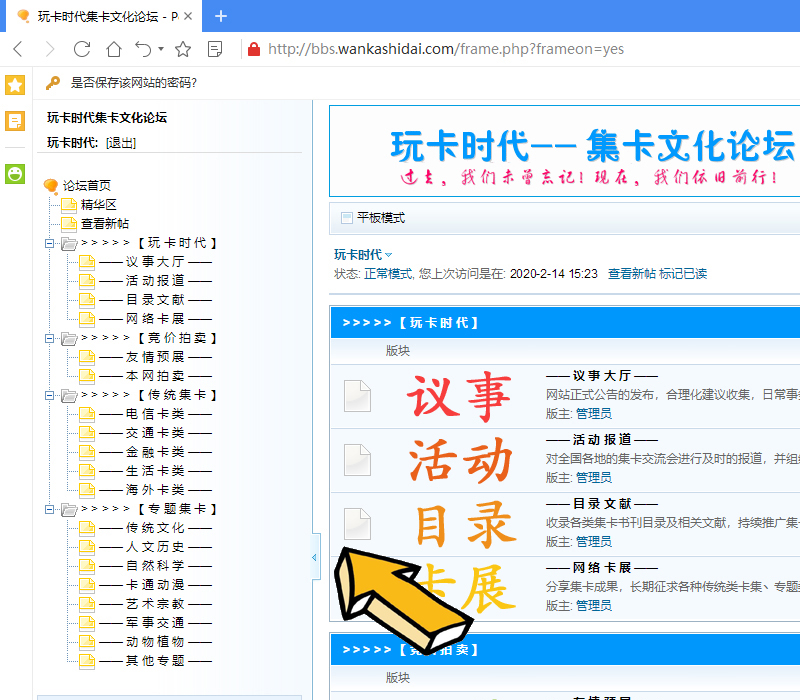Click the address bar URL field

tap(445, 49)
